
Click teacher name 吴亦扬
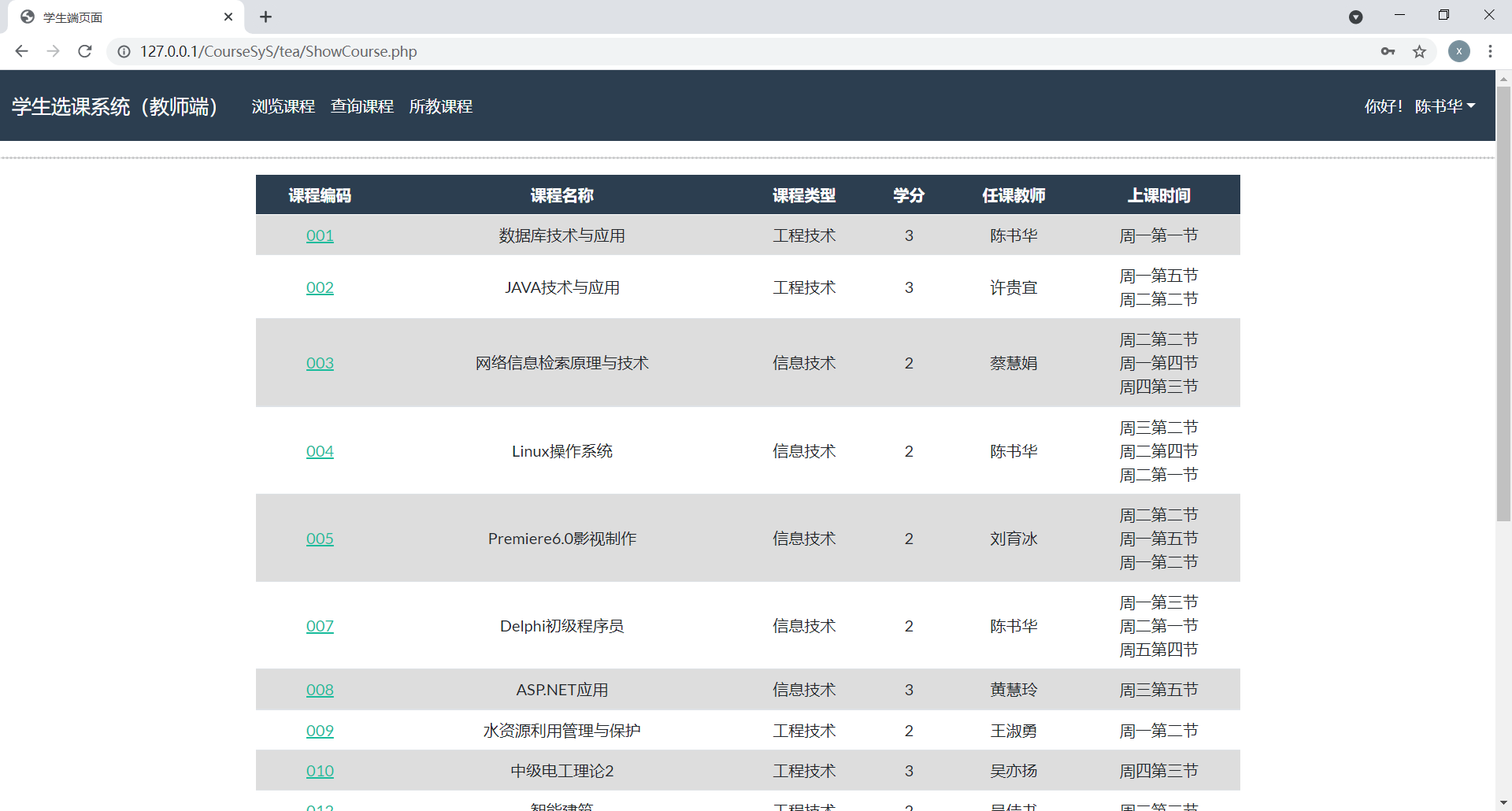pyautogui.click(x=1014, y=771)
